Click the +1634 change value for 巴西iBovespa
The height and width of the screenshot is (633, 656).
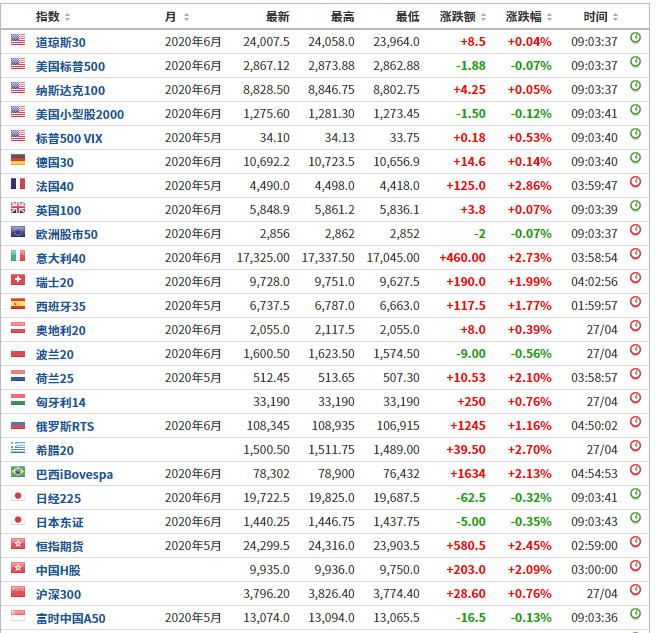click(x=468, y=474)
